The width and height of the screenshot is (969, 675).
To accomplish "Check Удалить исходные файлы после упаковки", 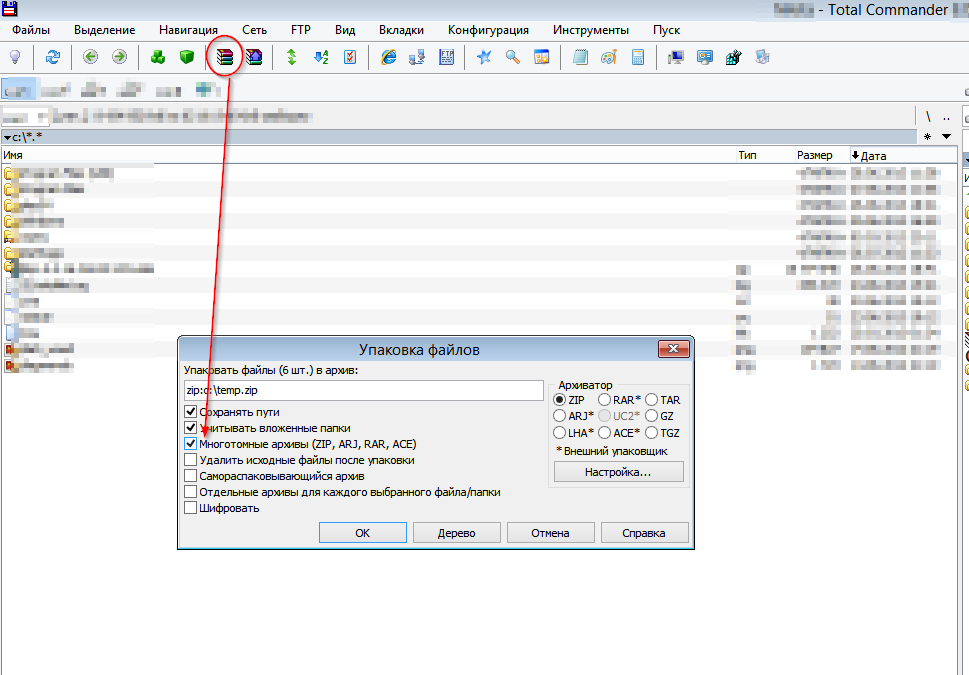I will click(191, 460).
